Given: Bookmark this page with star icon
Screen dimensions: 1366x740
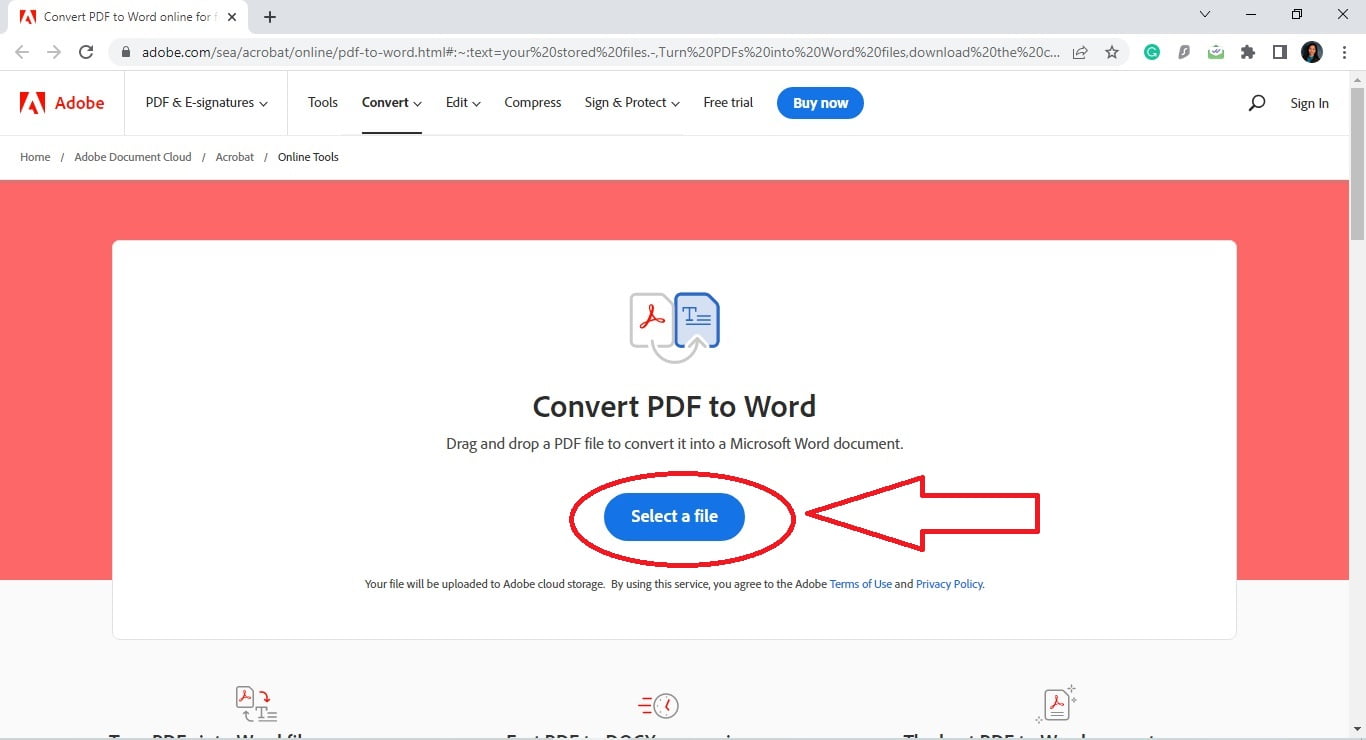Looking at the screenshot, I should tap(1112, 52).
